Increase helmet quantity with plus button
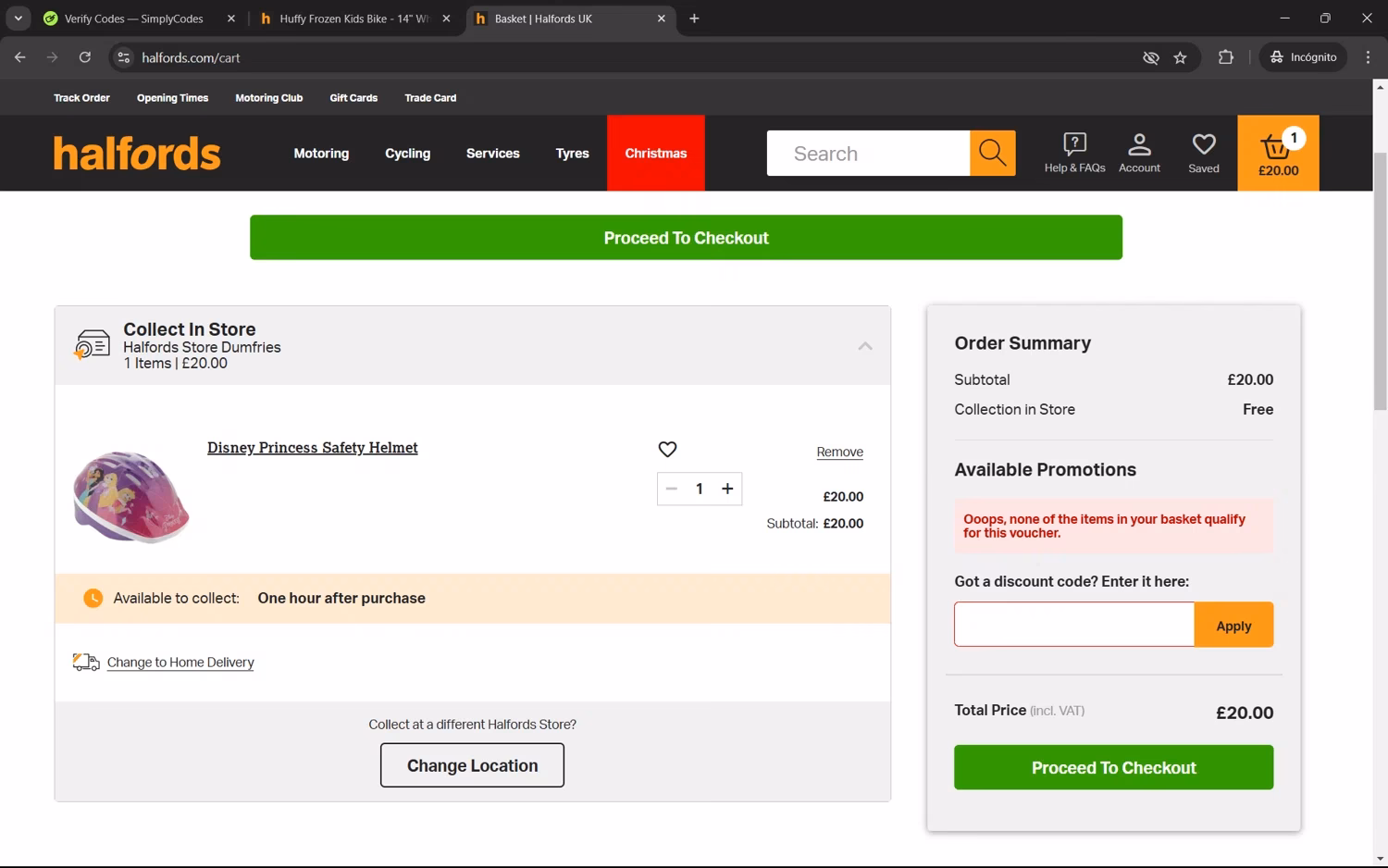 pyautogui.click(x=727, y=489)
